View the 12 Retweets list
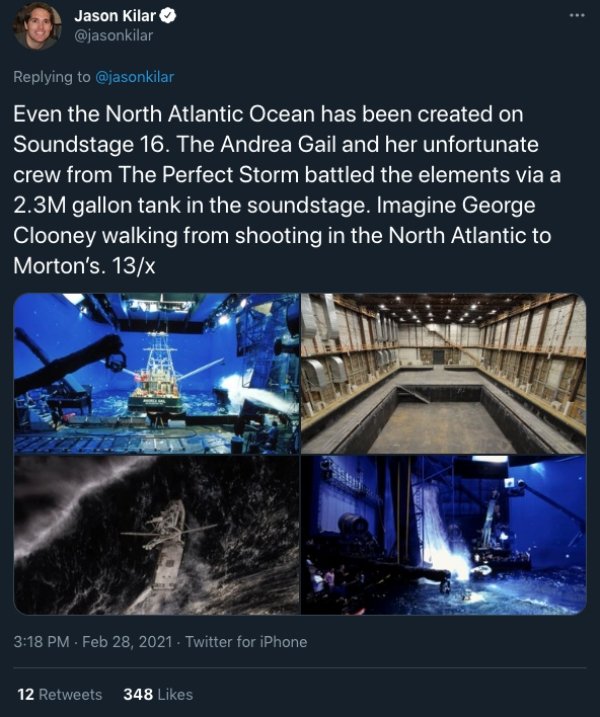Viewport: 600px width, 717px height. 60,694
